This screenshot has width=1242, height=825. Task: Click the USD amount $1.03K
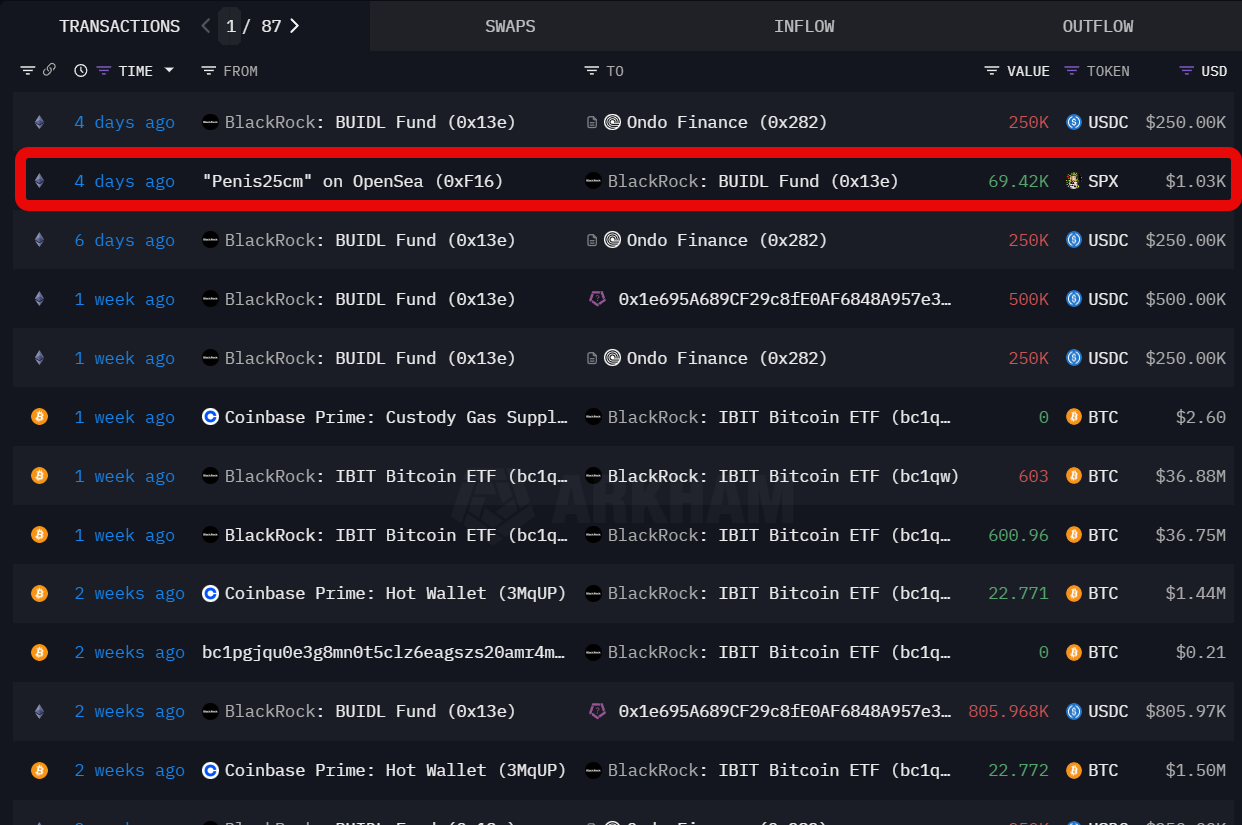[1195, 181]
